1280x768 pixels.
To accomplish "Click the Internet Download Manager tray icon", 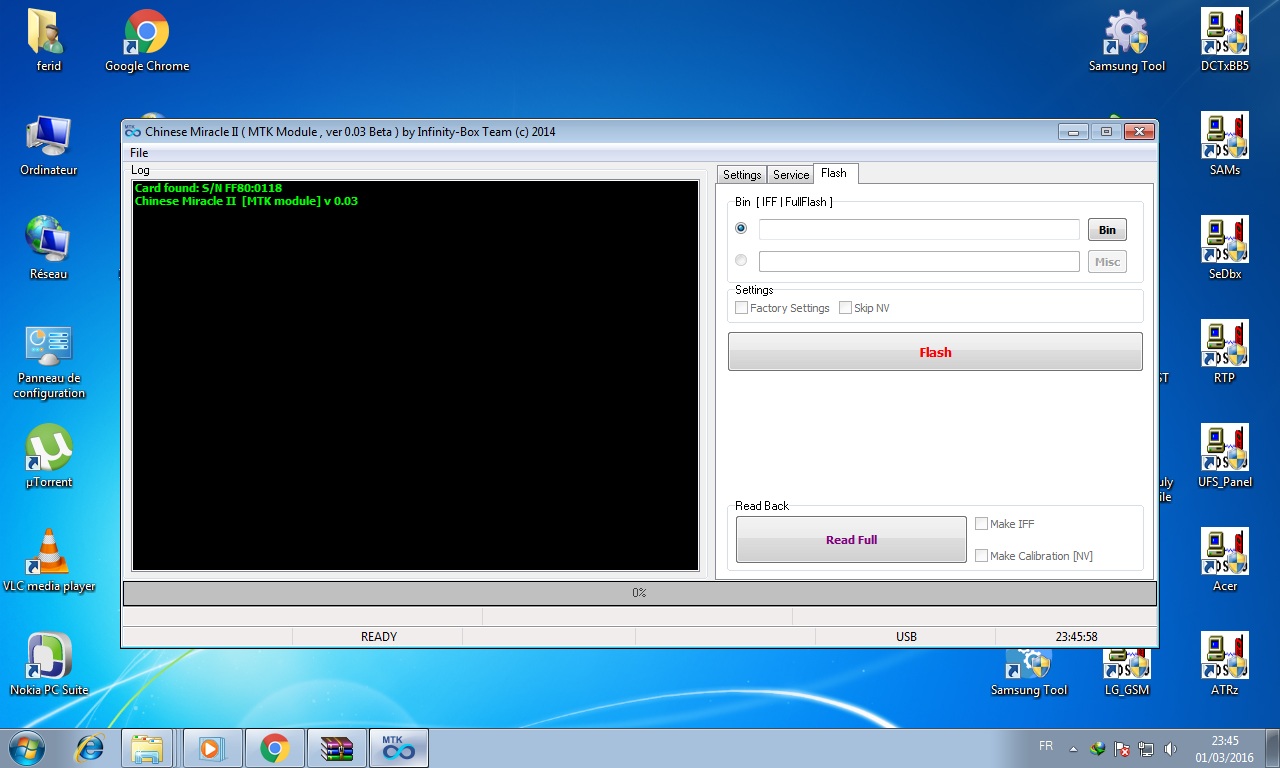I will point(1098,748).
